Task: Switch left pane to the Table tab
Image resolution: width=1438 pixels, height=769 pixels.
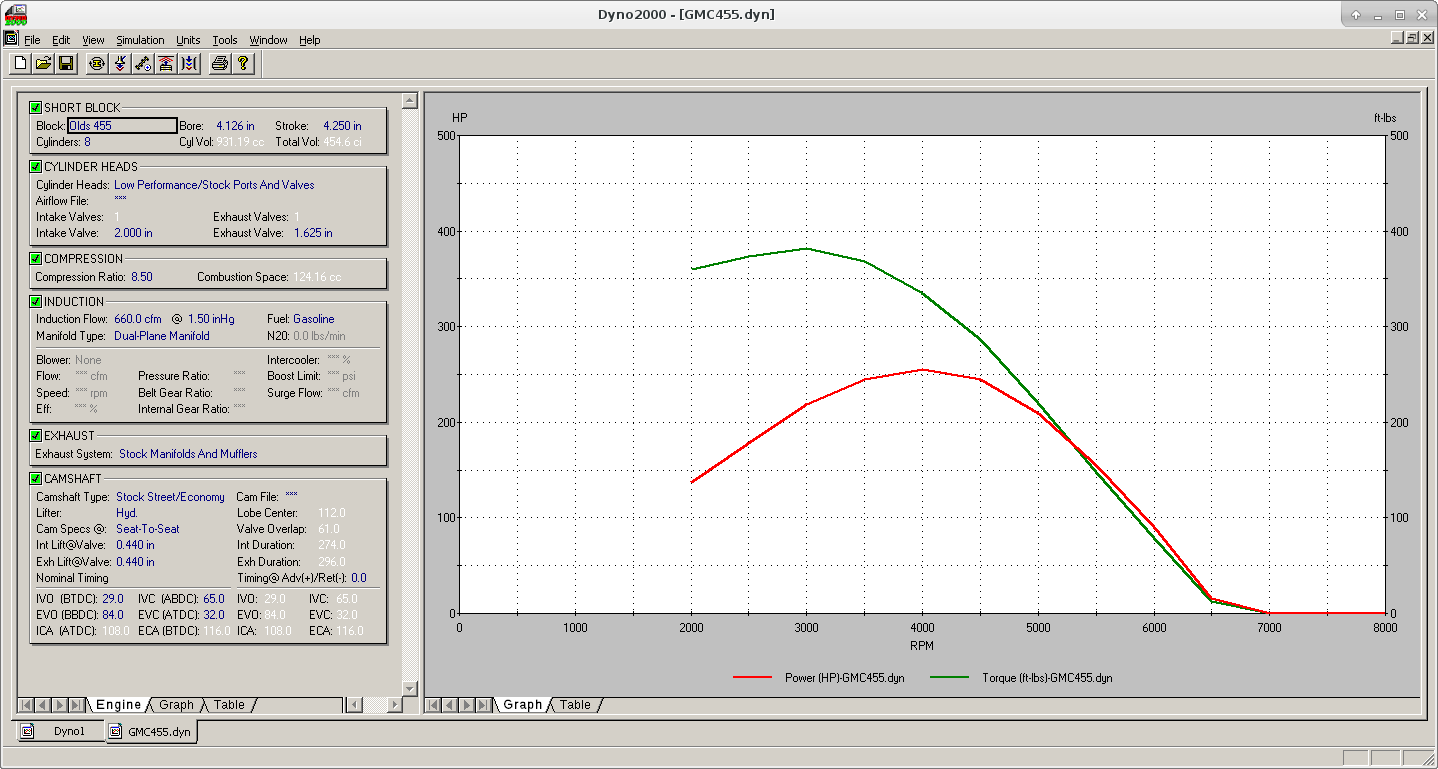Action: 229,705
